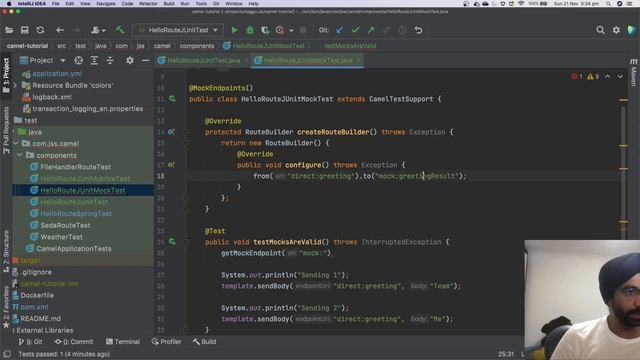This screenshot has width=640, height=360.
Task: Open Dockerfile in project tree
Action: click(37, 295)
